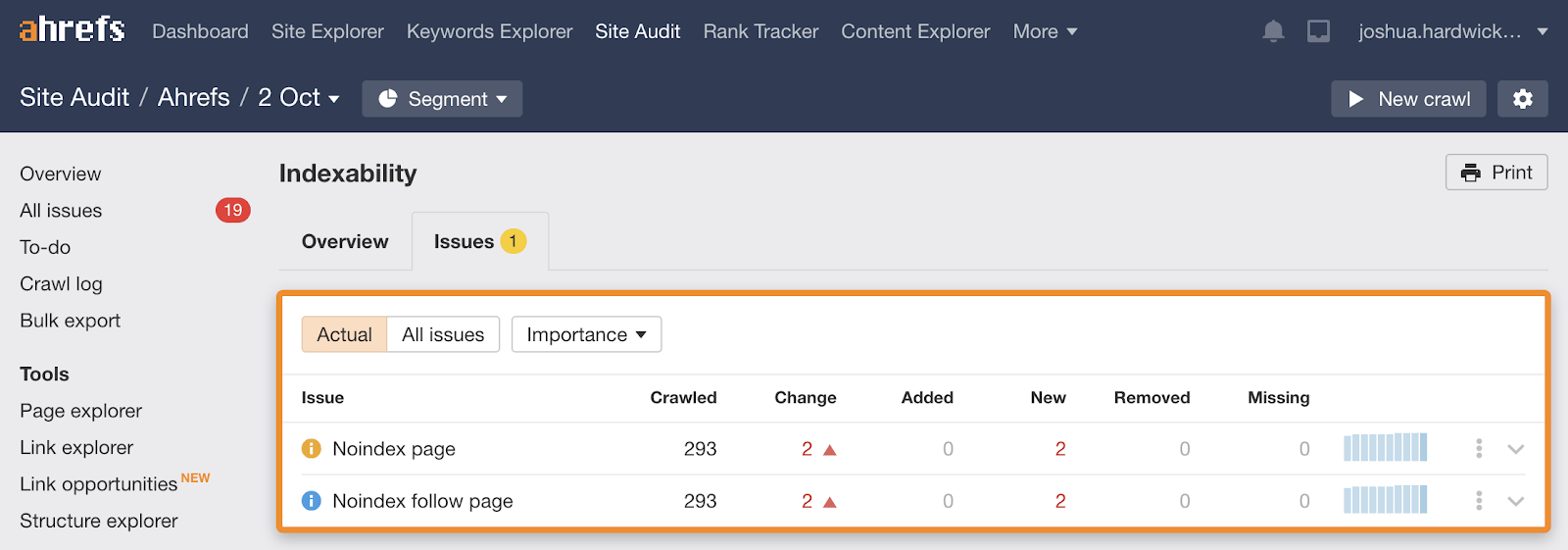1568x550 pixels.
Task: Open Site Explorer
Action: [327, 31]
